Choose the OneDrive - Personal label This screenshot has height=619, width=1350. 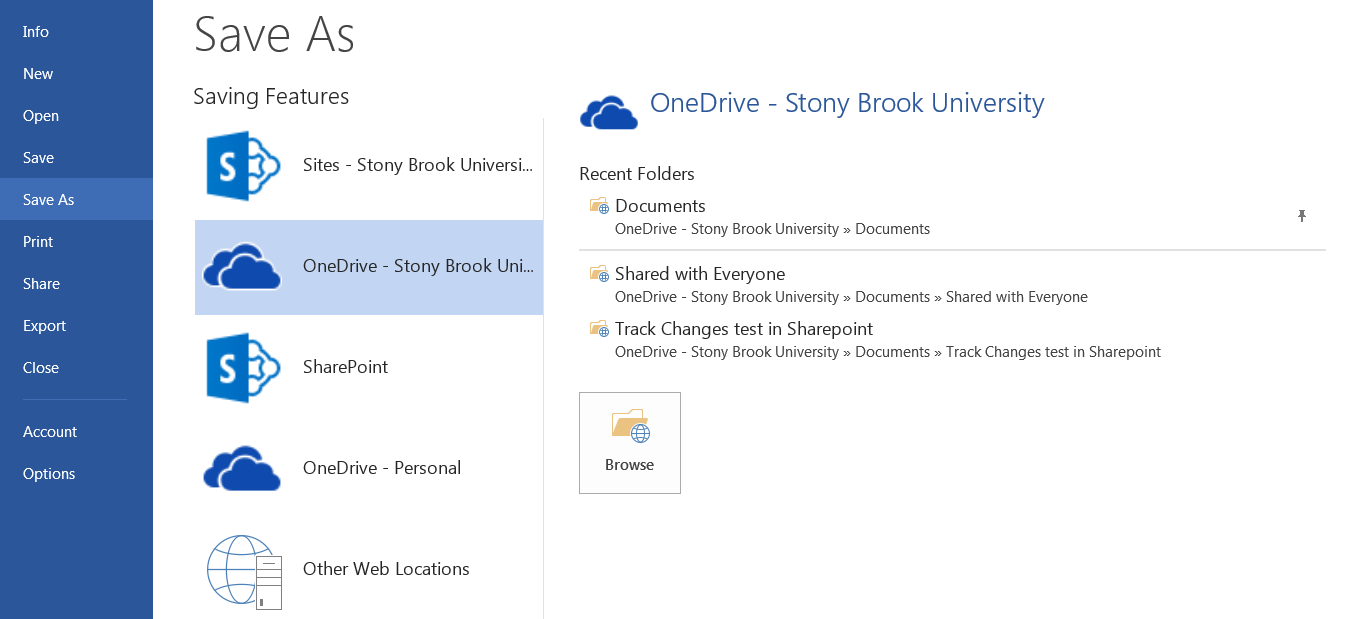[x=382, y=468]
